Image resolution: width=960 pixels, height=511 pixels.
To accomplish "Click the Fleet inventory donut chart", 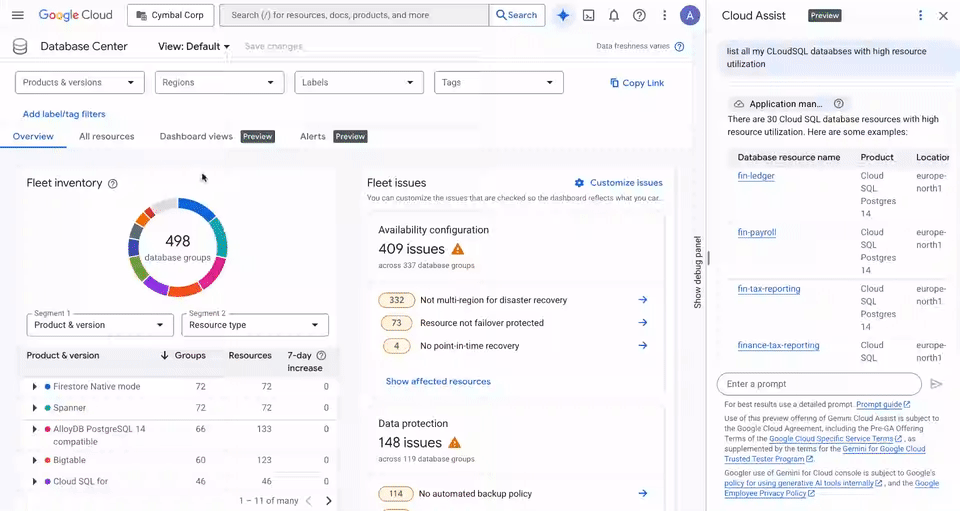I will click(178, 247).
